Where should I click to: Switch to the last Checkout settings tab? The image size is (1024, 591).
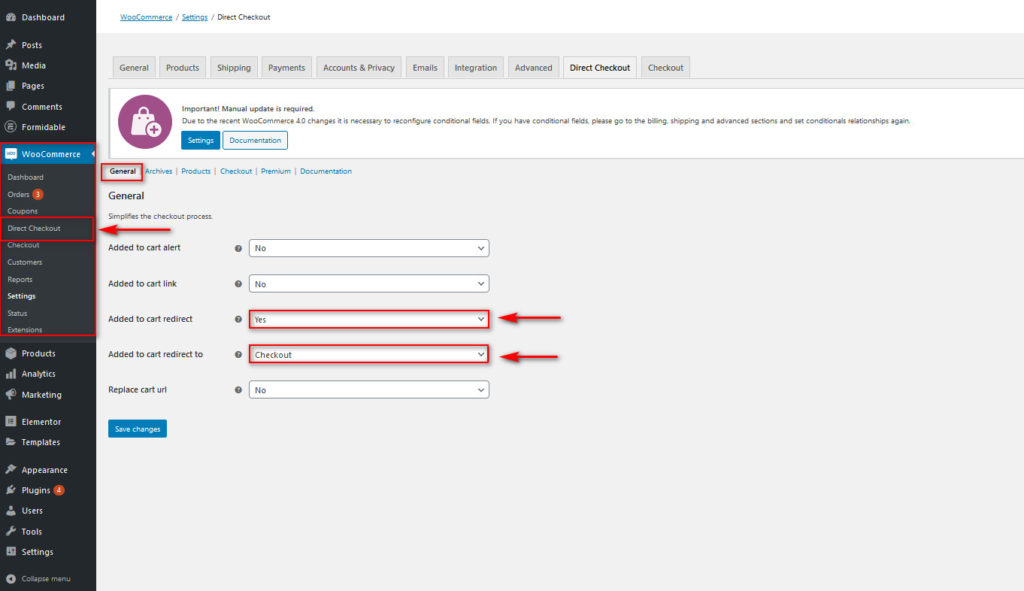665,67
